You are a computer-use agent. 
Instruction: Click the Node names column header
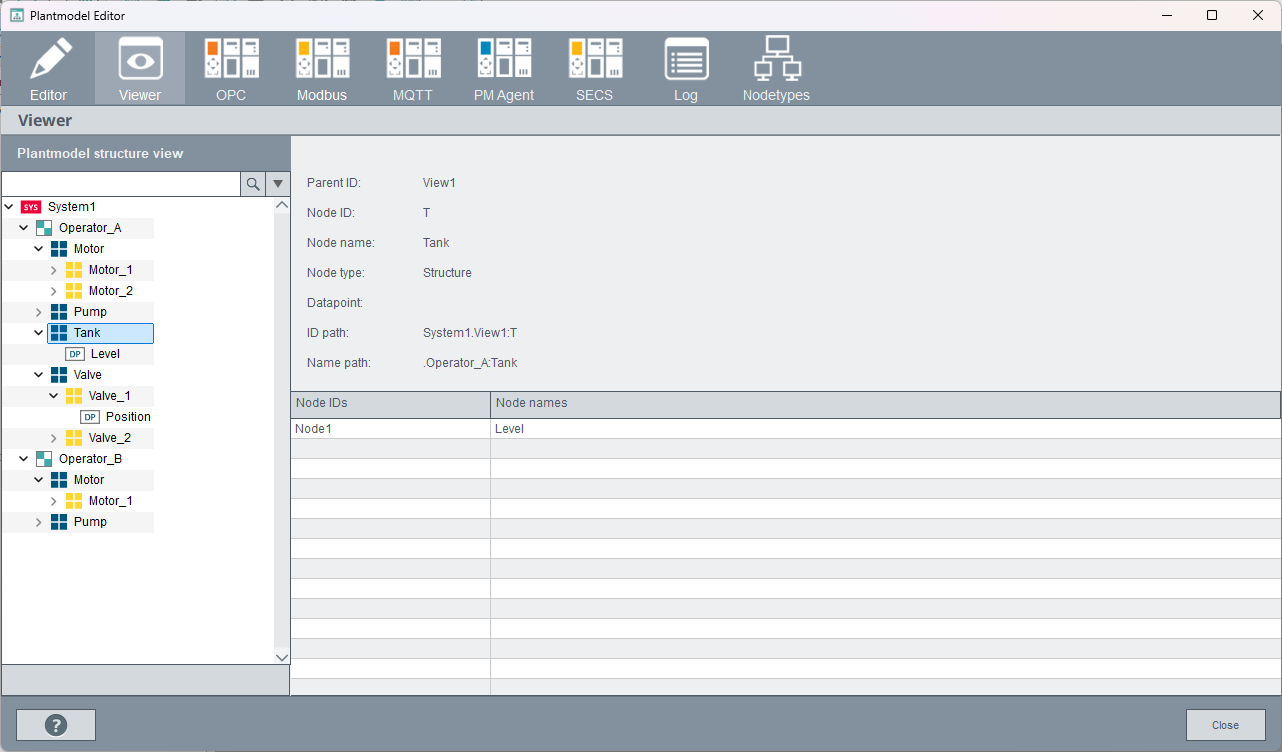point(886,404)
